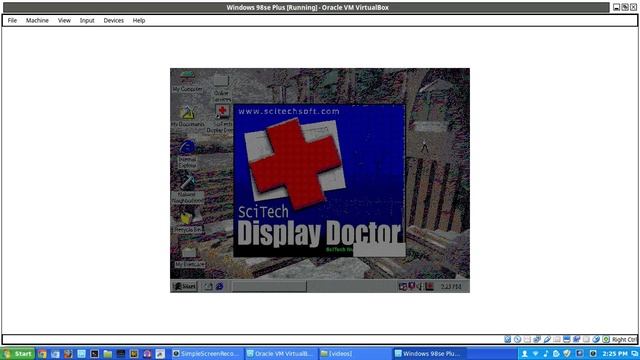Viewport: 640px width, 360px height.
Task: Launch the terminal from host quick launch
Action: 95,354
